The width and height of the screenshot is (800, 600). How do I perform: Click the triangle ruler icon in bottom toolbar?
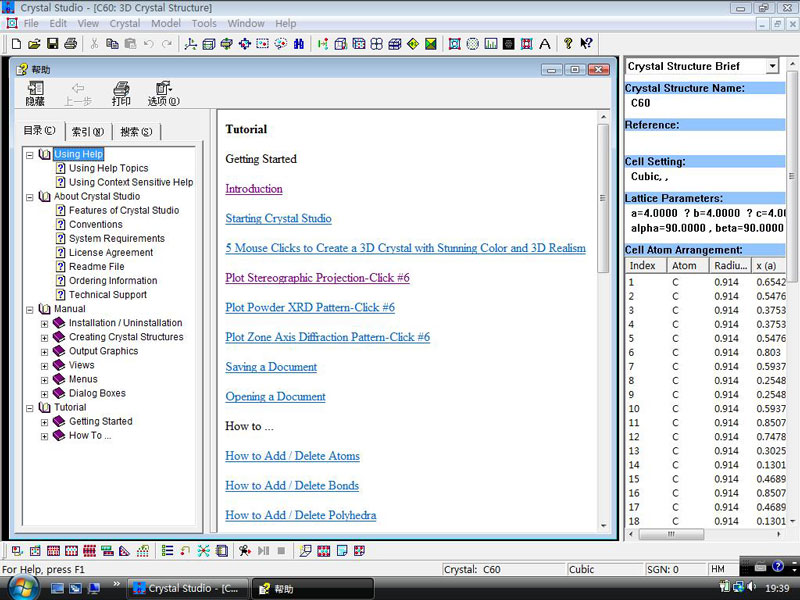coord(124,551)
